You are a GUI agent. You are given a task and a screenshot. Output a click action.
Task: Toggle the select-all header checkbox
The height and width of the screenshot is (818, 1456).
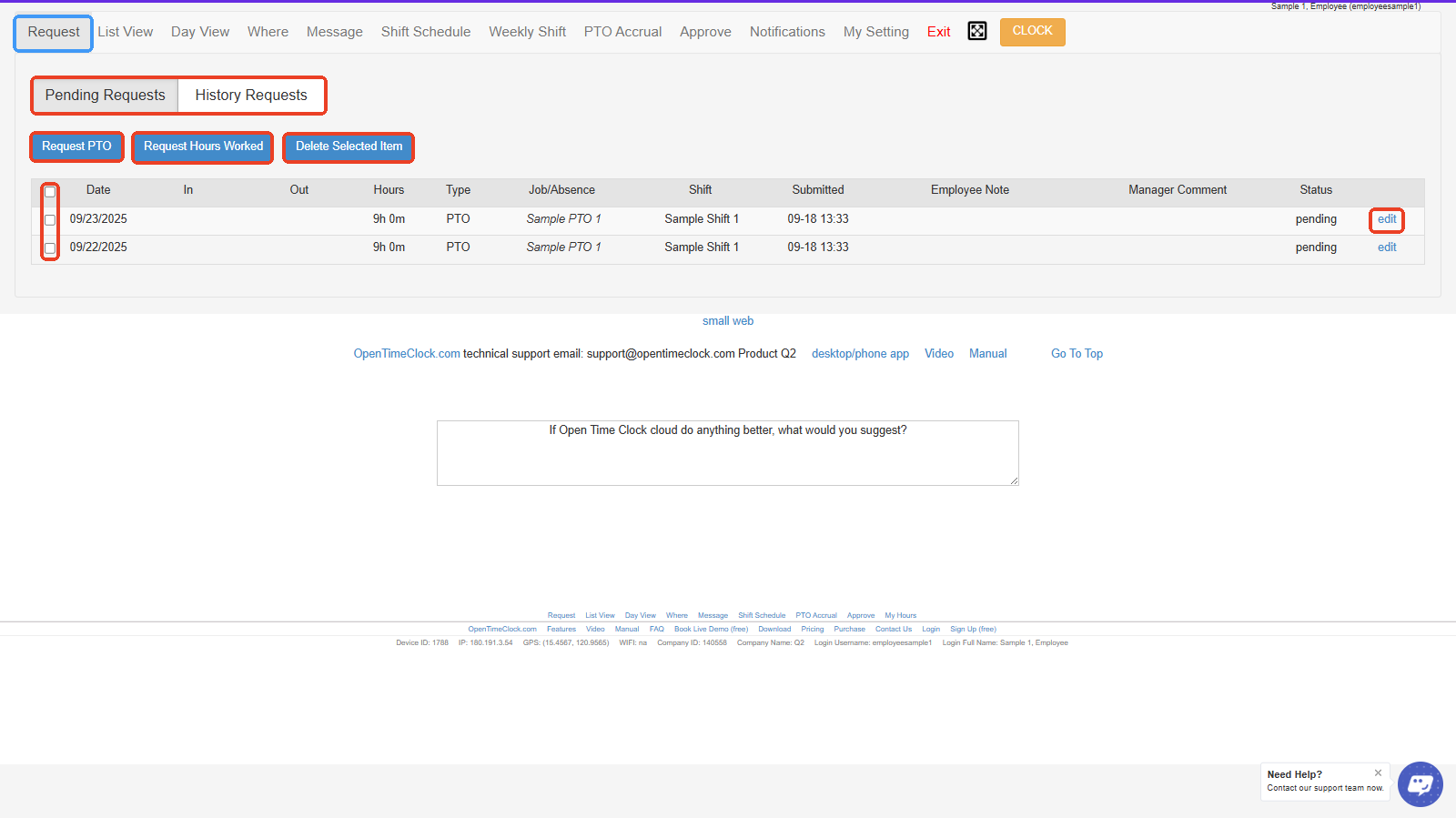(50, 191)
